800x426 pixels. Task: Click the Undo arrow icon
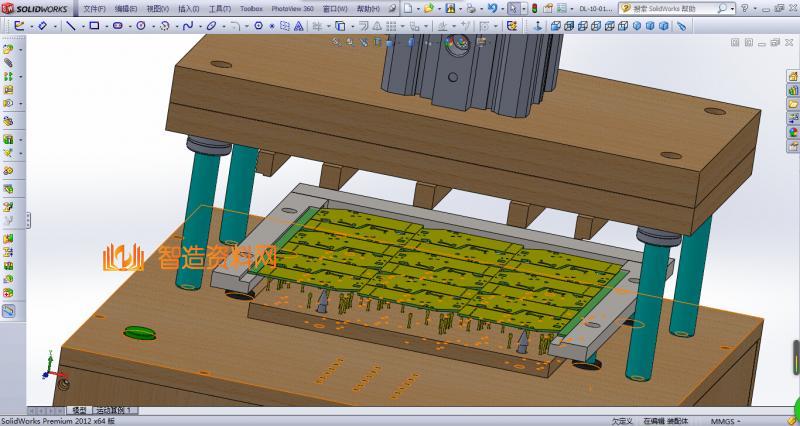[491, 8]
